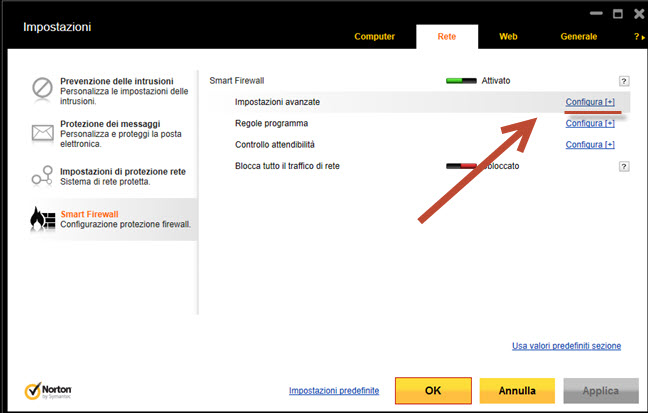
Task: Open the question mark help menu in header
Action: point(639,37)
